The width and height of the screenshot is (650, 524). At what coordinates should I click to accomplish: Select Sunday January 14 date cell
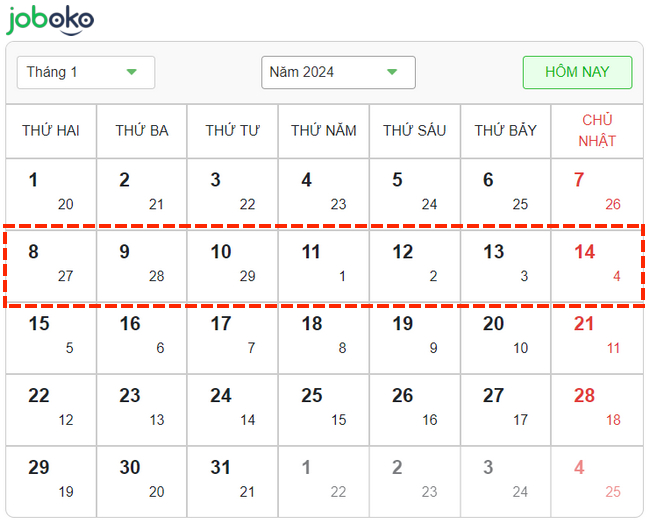click(597, 263)
